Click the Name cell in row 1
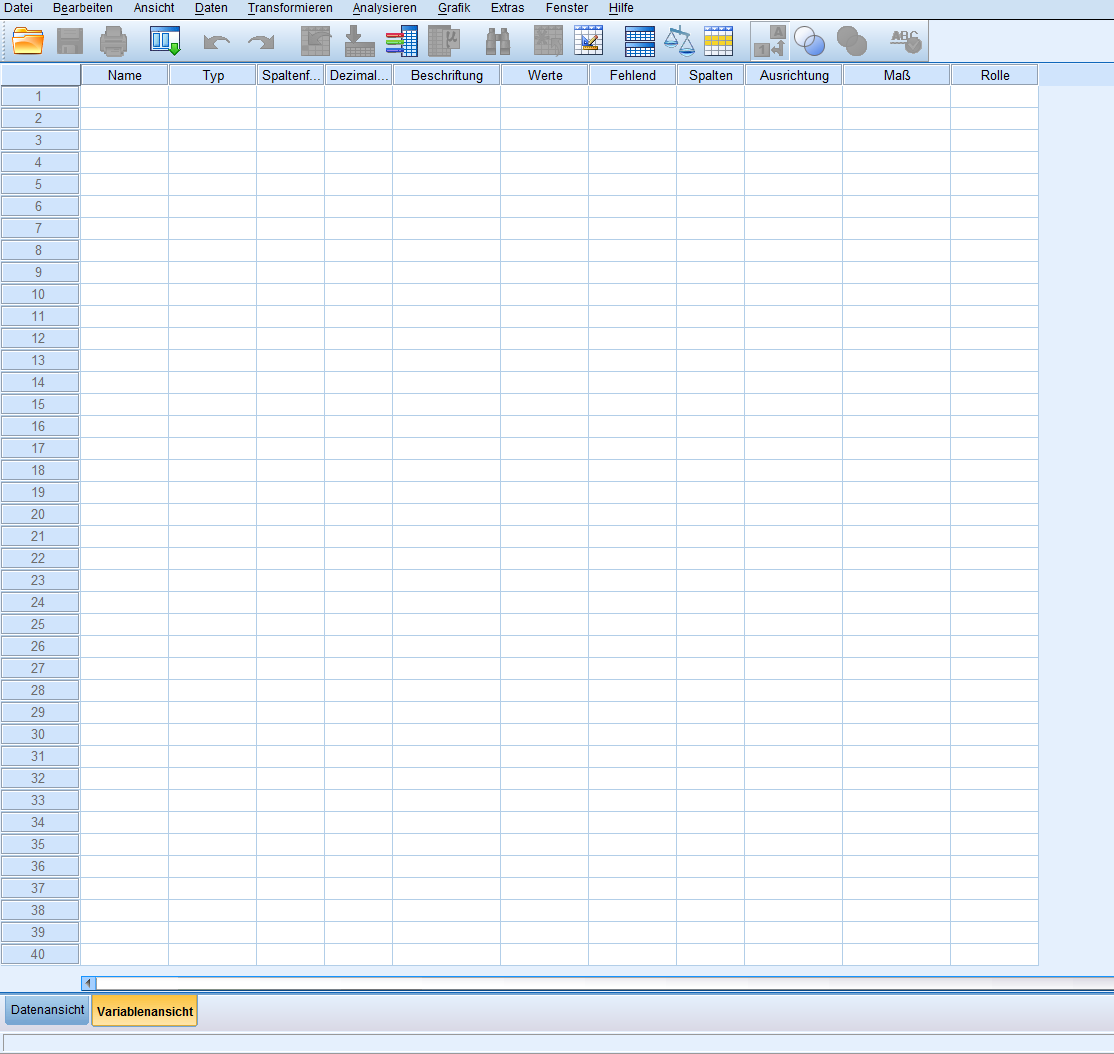1114x1054 pixels. [x=124, y=96]
